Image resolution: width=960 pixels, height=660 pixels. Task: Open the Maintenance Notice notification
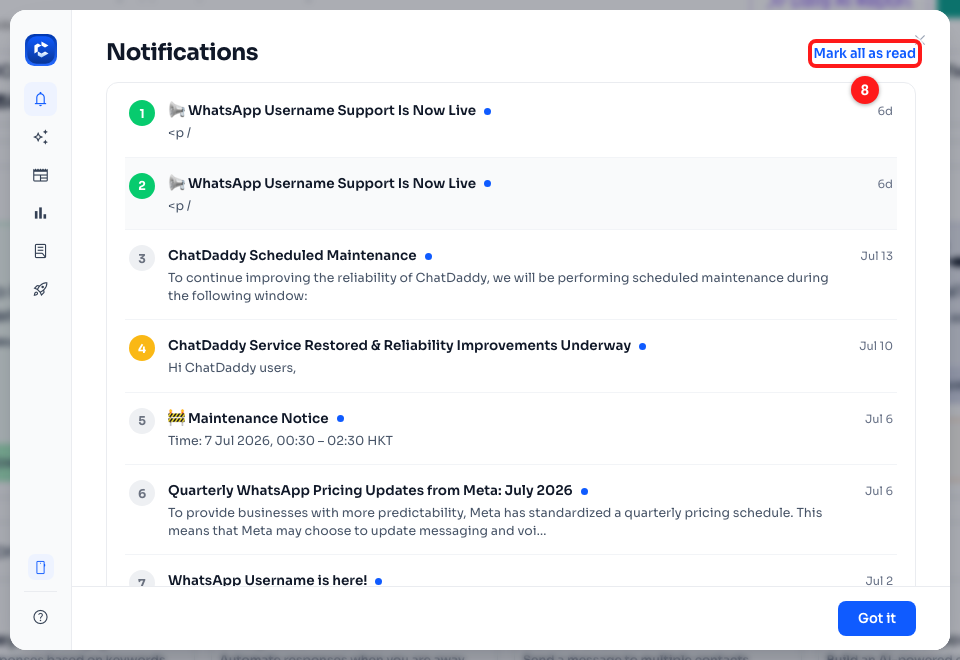click(511, 429)
